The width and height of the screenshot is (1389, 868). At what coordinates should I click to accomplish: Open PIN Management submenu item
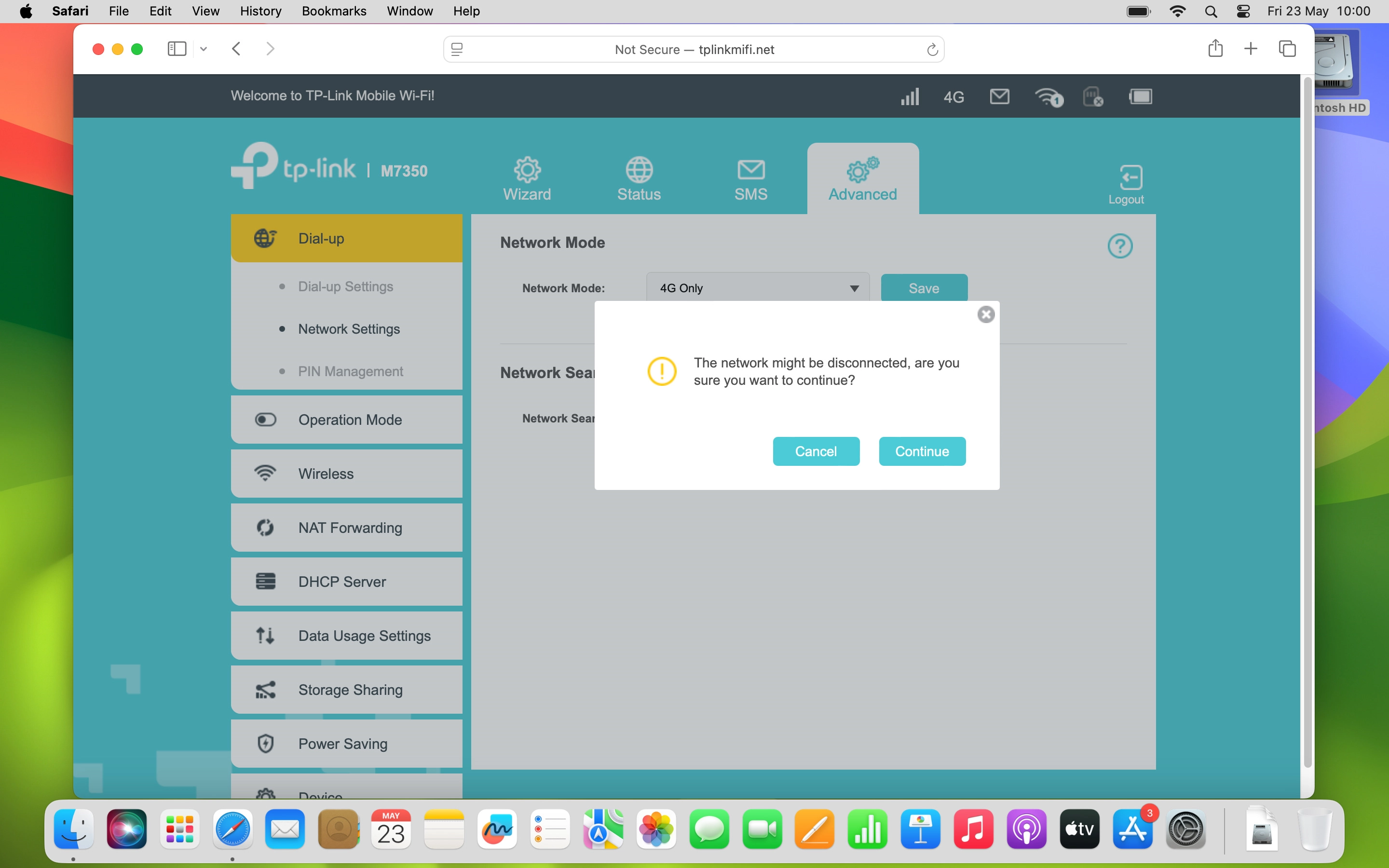coord(350,371)
